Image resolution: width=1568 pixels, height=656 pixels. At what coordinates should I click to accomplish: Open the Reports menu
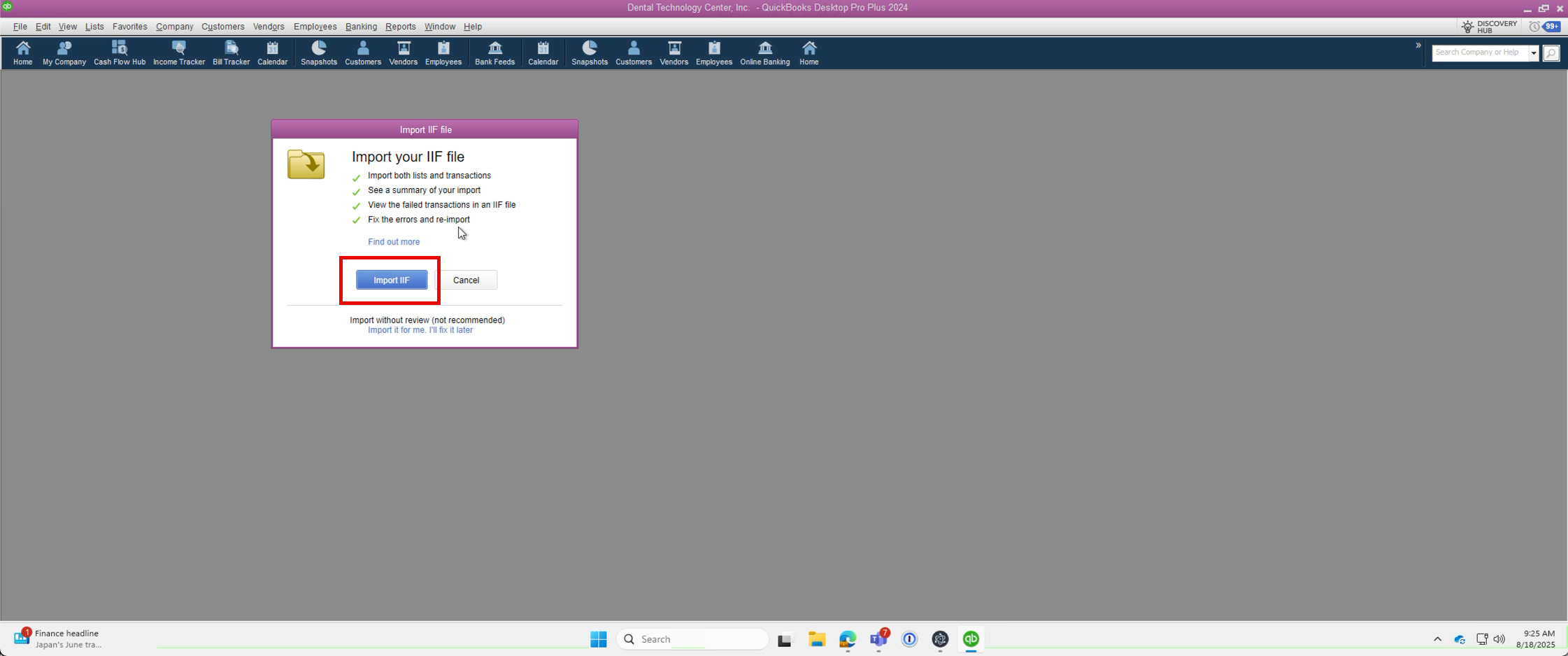400,27
